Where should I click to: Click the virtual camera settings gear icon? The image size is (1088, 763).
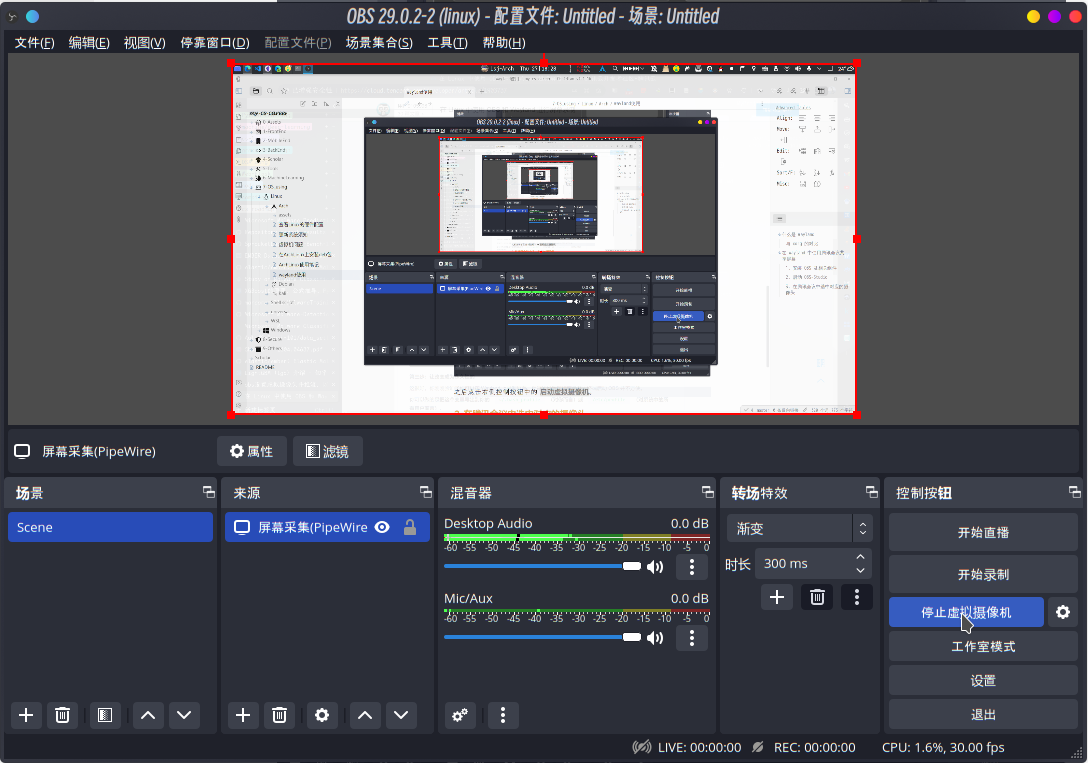1062,612
